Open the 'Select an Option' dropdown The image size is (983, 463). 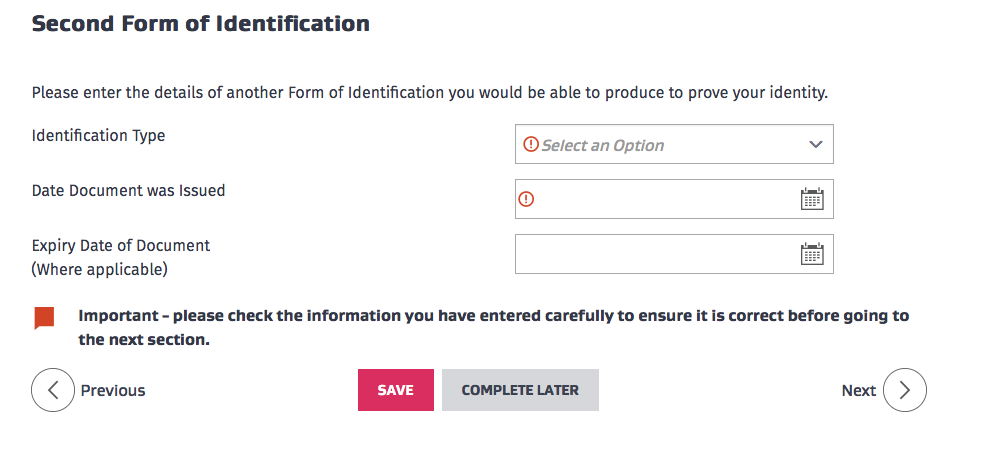pos(674,144)
